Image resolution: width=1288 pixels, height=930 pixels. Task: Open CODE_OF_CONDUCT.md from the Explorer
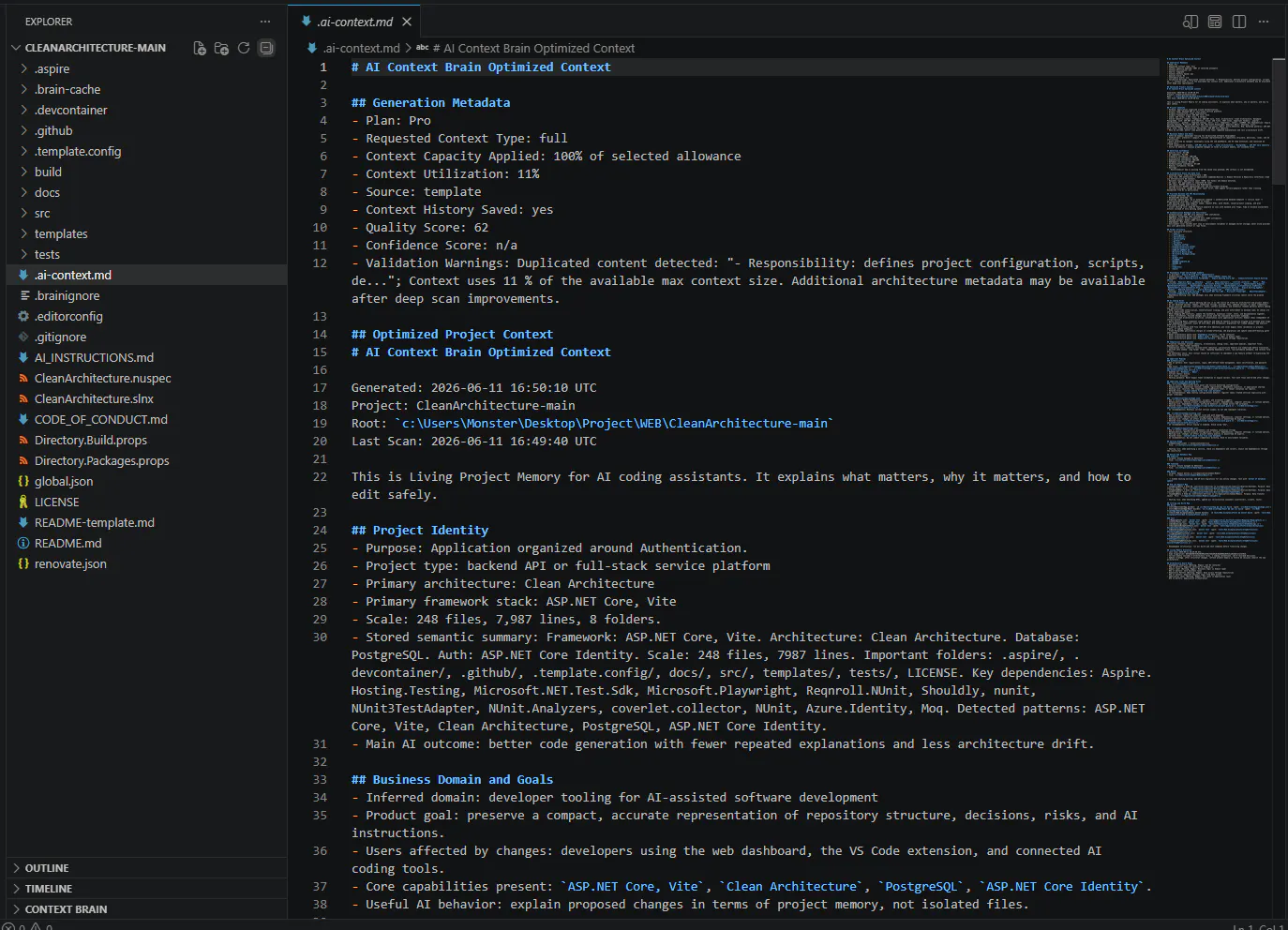146,419
